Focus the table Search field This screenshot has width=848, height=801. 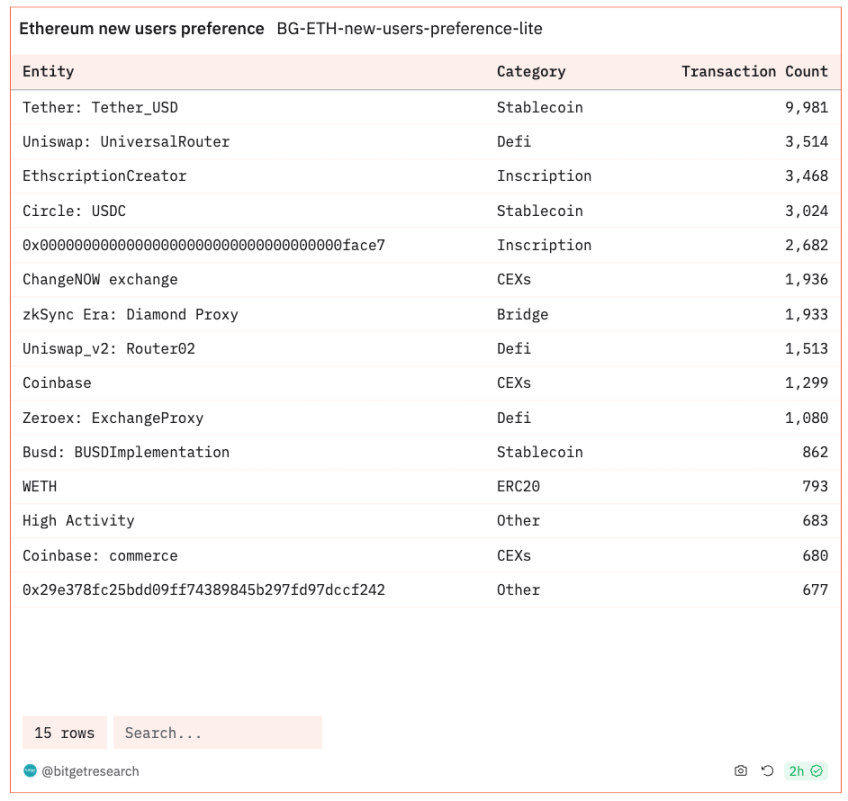(217, 733)
